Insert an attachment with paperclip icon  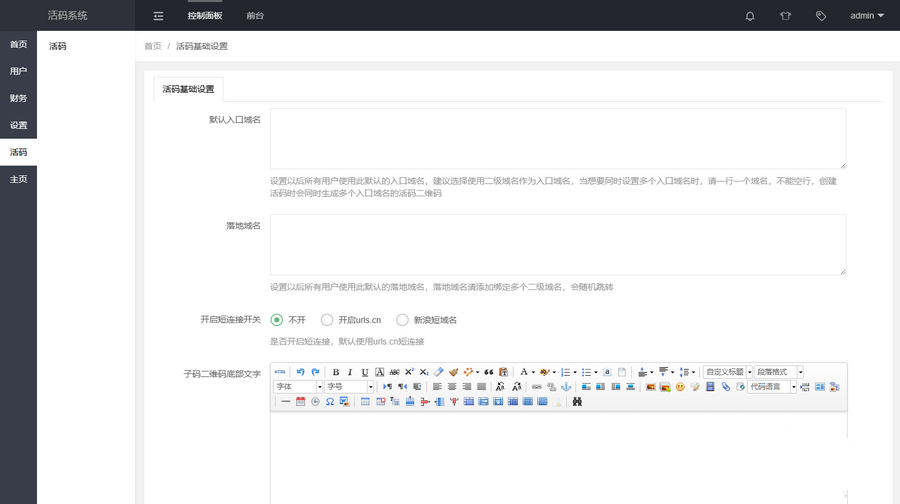(726, 387)
